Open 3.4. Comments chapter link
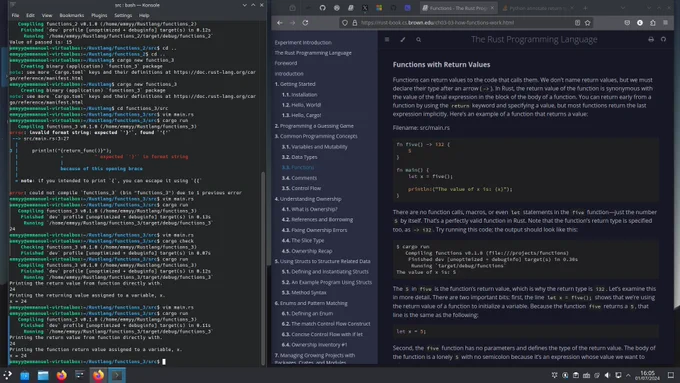The height and width of the screenshot is (383, 680). pos(299,178)
